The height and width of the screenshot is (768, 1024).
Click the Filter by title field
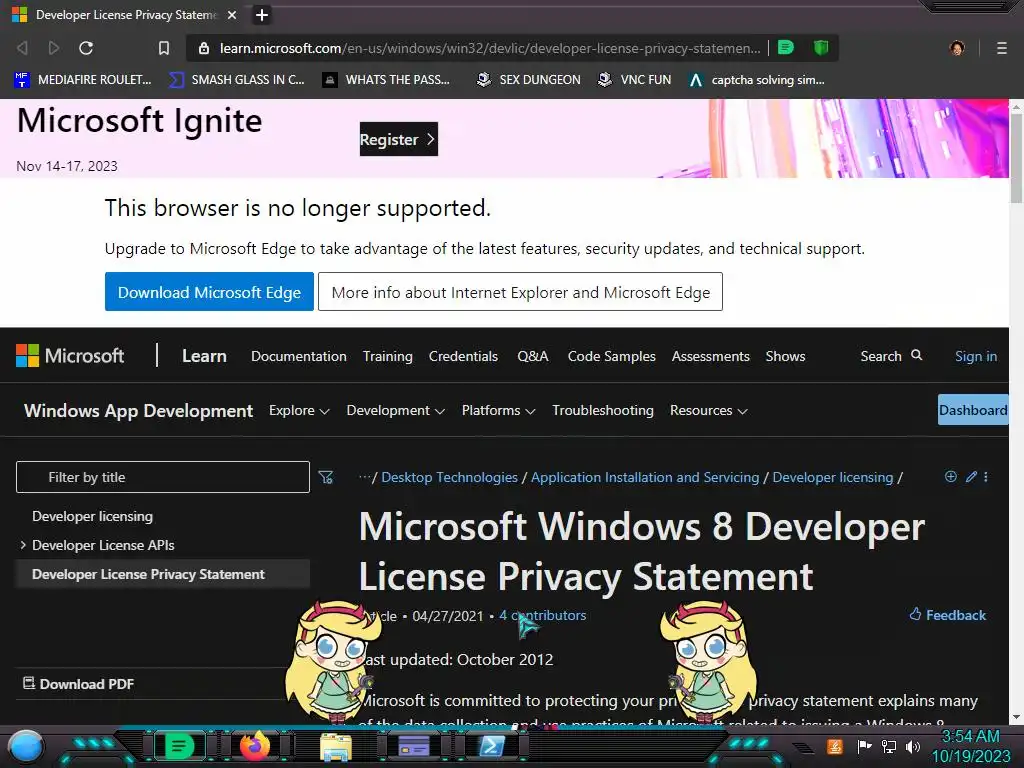click(163, 477)
